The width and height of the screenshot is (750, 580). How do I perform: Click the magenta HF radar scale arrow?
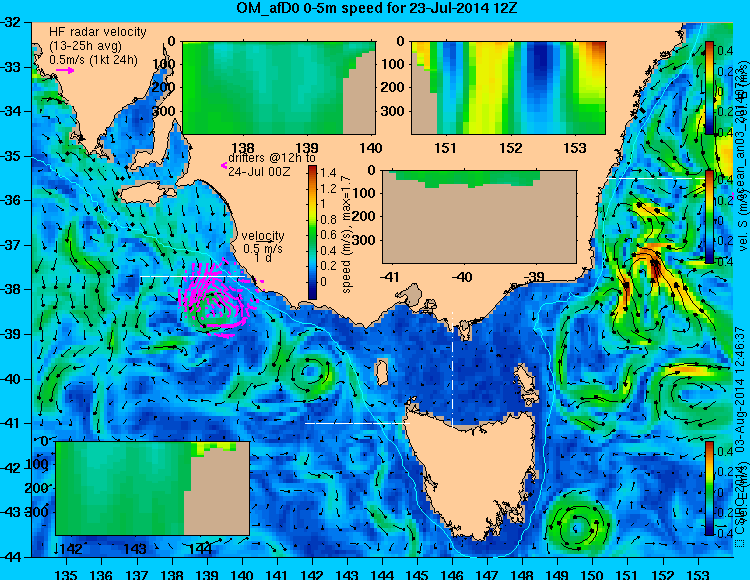(x=65, y=71)
